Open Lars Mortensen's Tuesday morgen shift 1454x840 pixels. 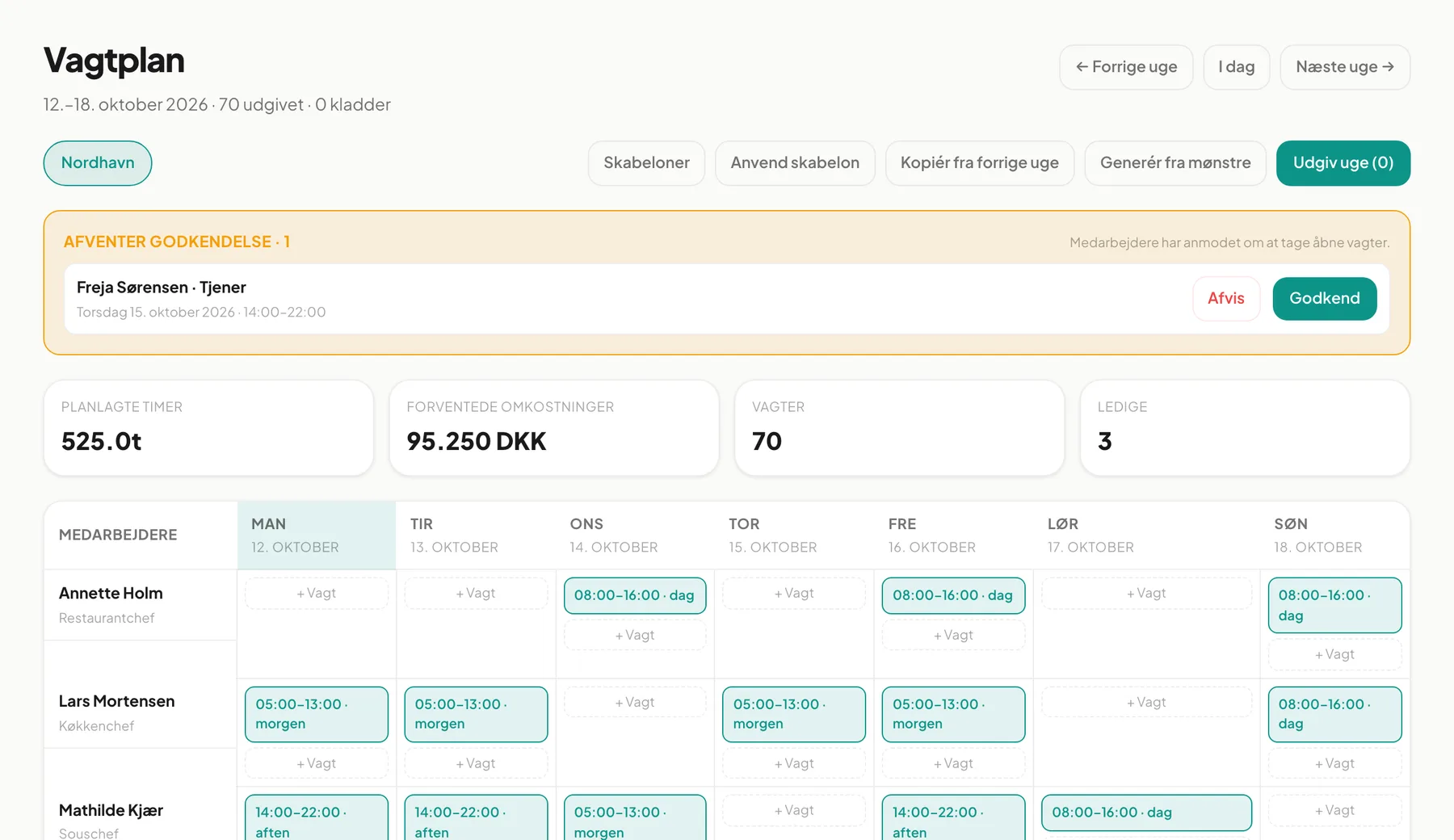pyautogui.click(x=476, y=714)
